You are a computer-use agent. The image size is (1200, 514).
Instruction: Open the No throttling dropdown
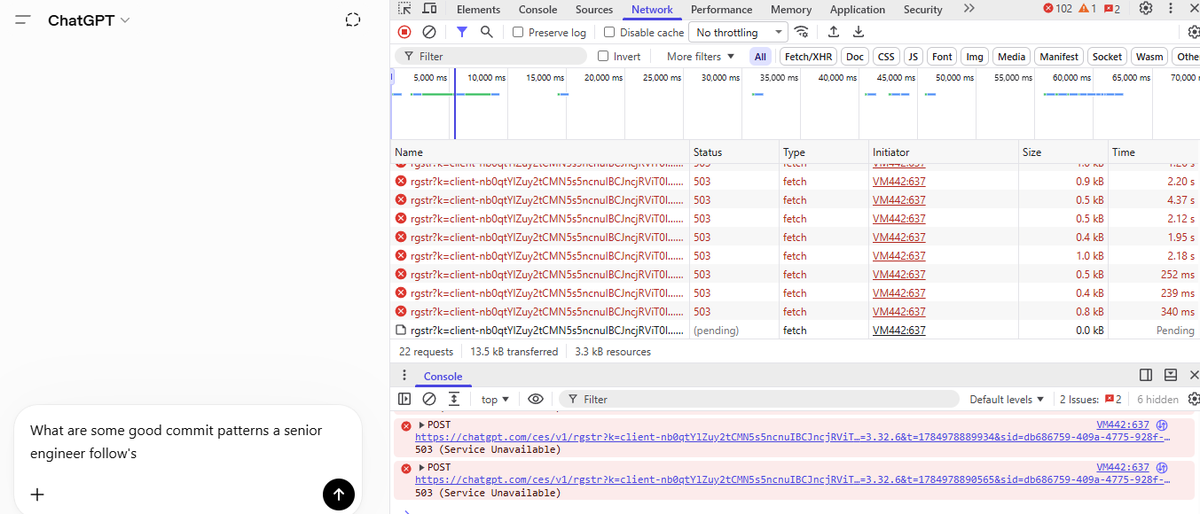[739, 32]
